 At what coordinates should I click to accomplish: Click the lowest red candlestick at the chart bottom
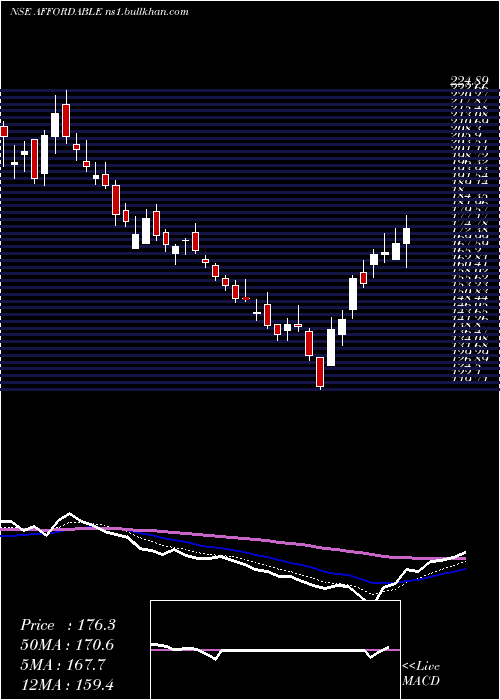[x=320, y=373]
